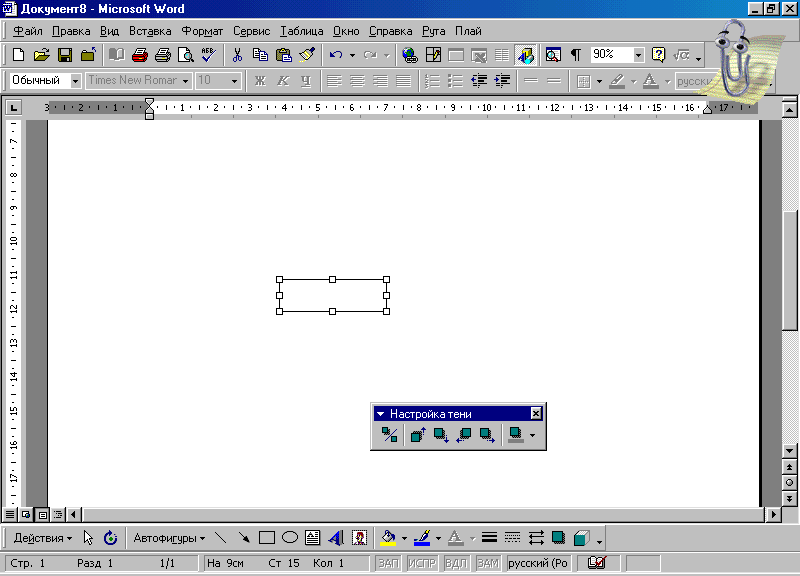Insert clip art picture

(x=359, y=538)
